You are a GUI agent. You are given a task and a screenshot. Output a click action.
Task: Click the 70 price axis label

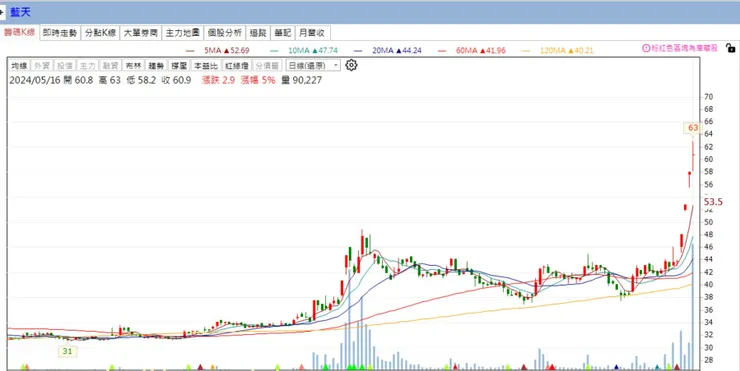708,97
